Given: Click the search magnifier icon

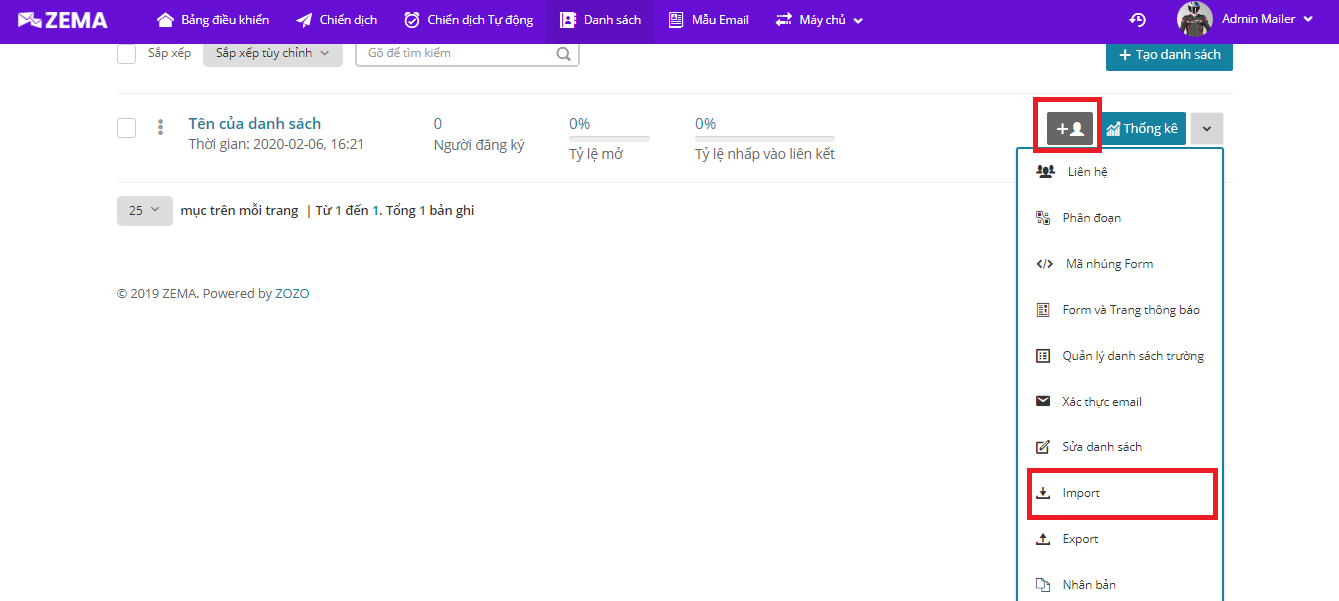Looking at the screenshot, I should click(564, 54).
